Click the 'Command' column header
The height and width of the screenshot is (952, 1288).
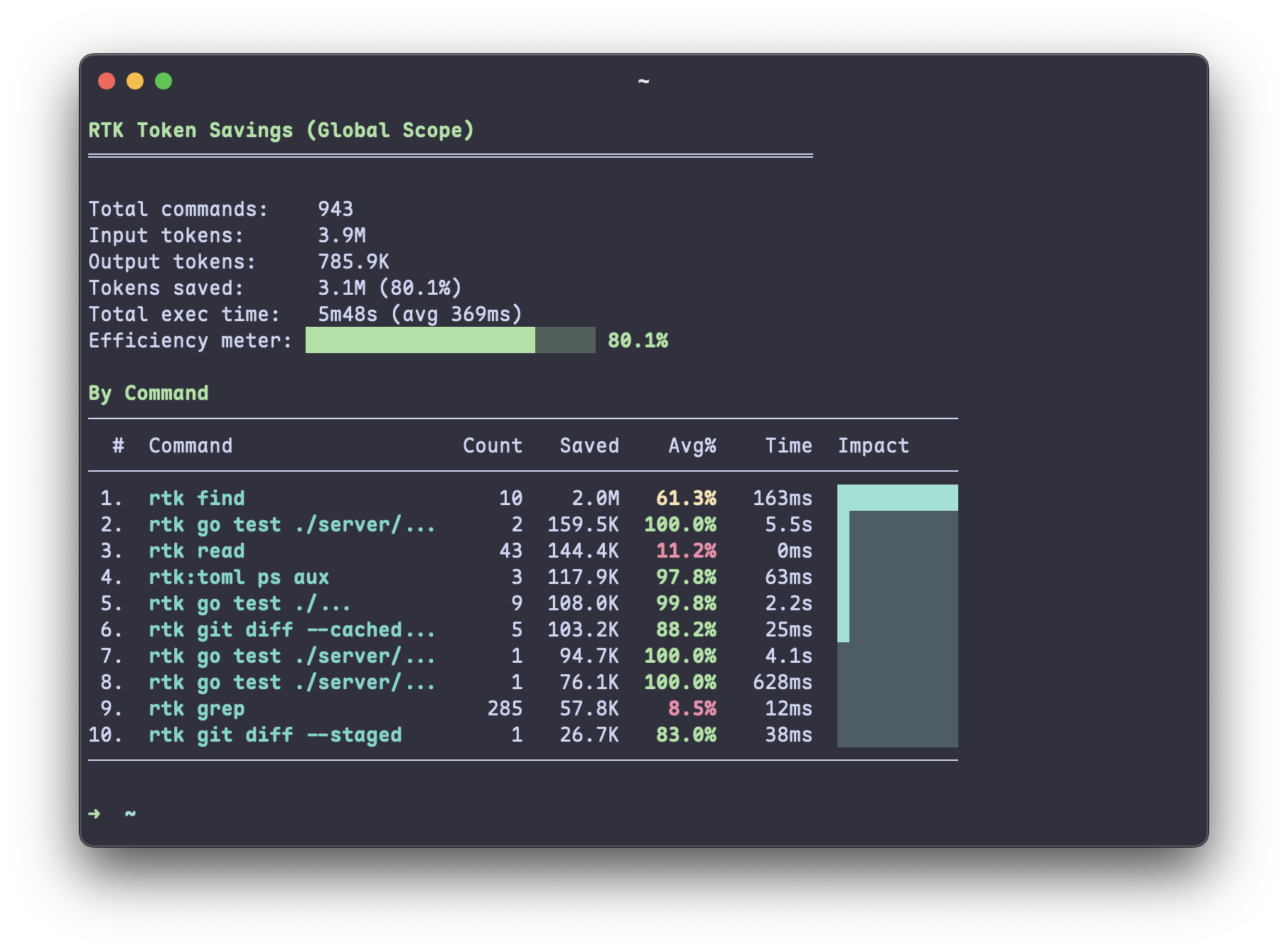point(190,445)
